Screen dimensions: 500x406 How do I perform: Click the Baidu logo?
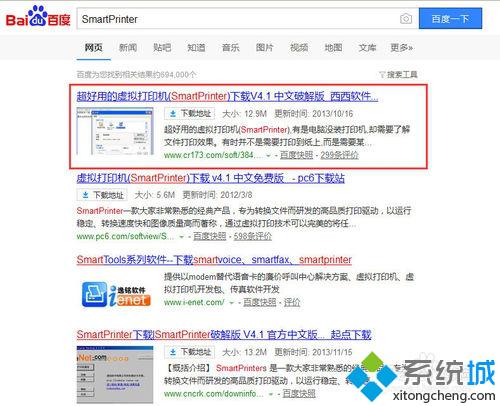click(x=38, y=17)
